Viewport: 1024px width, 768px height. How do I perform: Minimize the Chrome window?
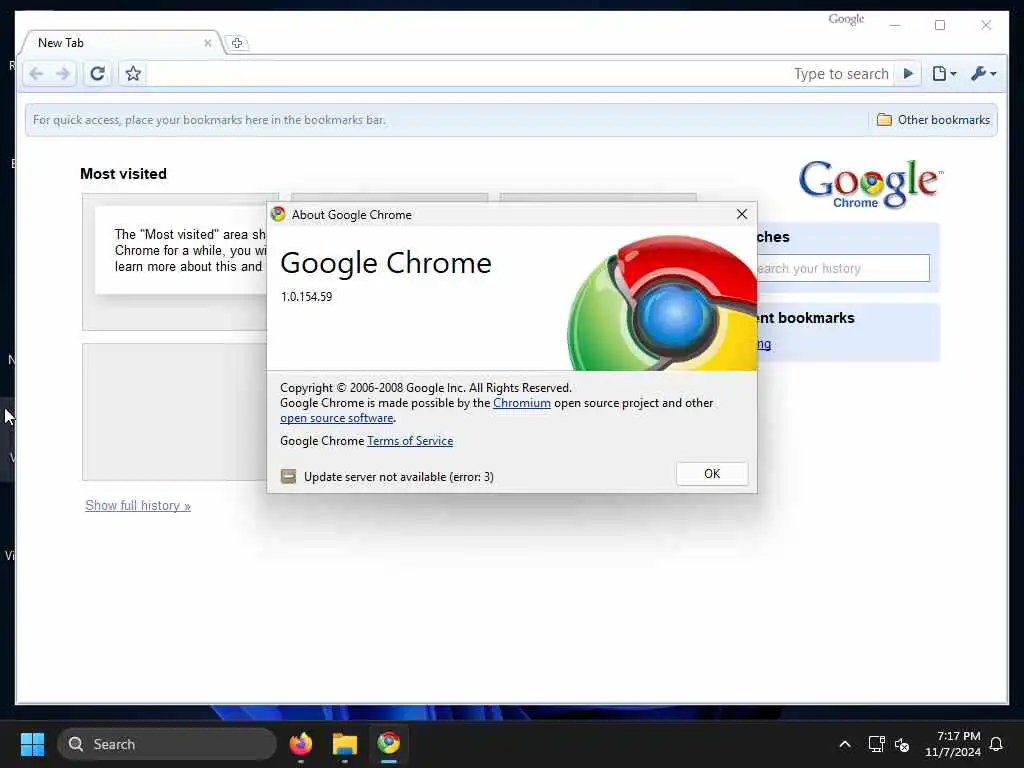pyautogui.click(x=895, y=25)
